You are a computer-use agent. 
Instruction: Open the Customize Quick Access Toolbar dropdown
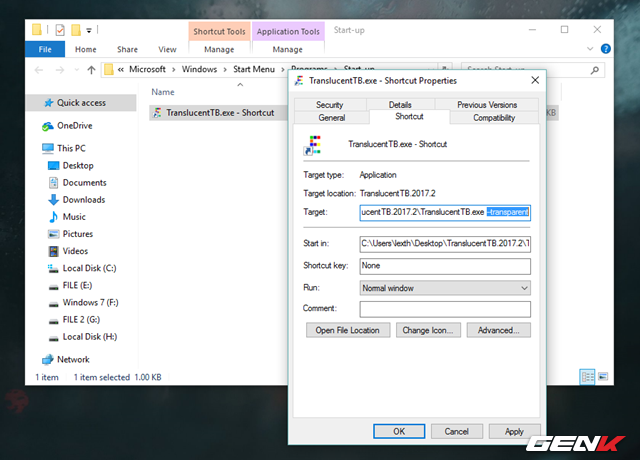tap(91, 30)
